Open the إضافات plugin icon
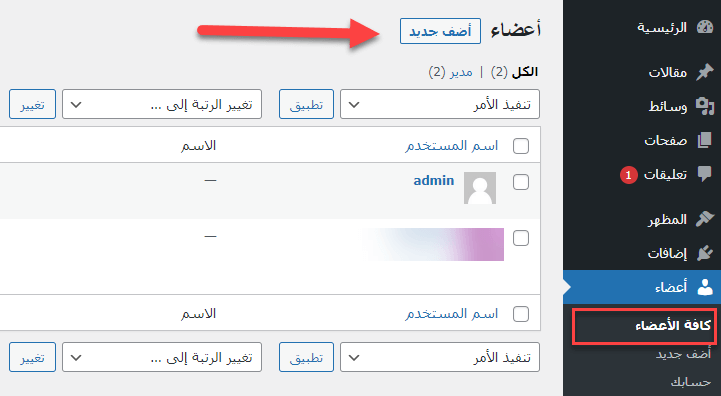This screenshot has height=396, width=721. click(x=704, y=253)
